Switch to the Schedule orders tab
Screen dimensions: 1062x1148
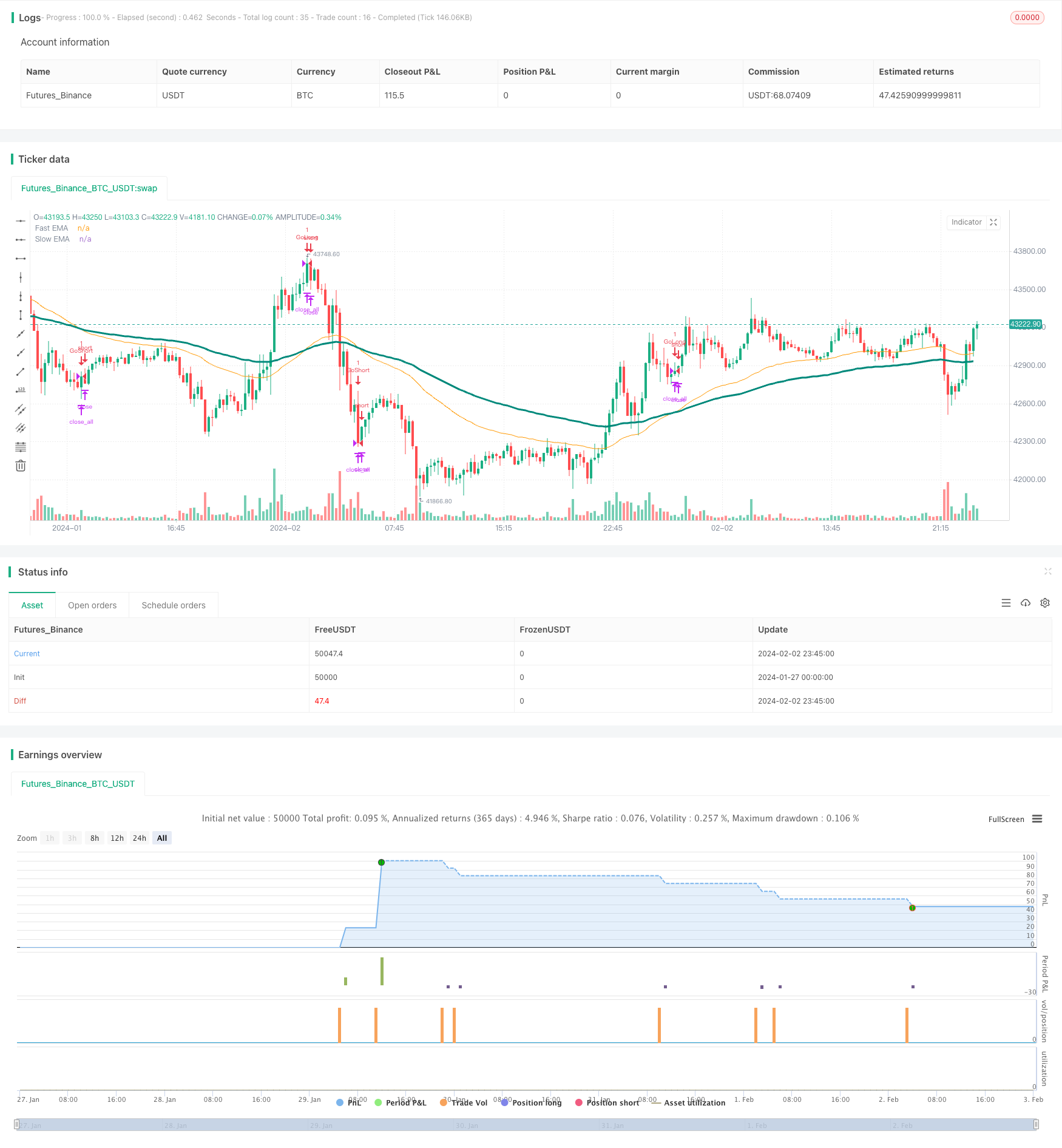(174, 605)
